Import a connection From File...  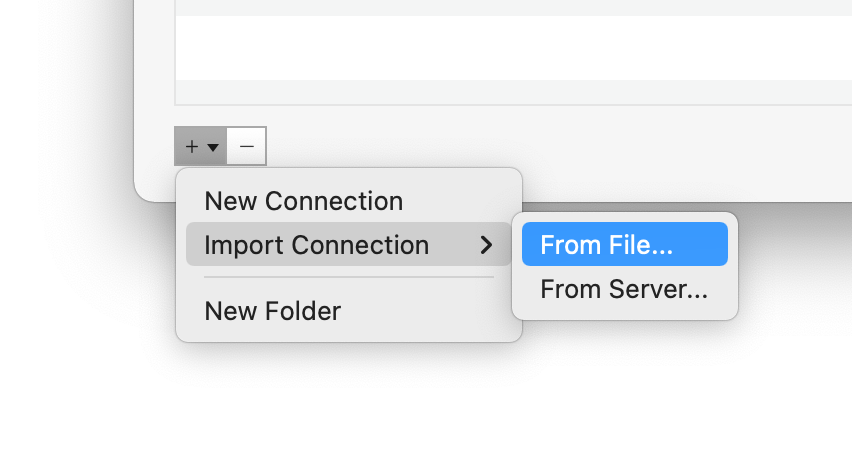coord(606,245)
